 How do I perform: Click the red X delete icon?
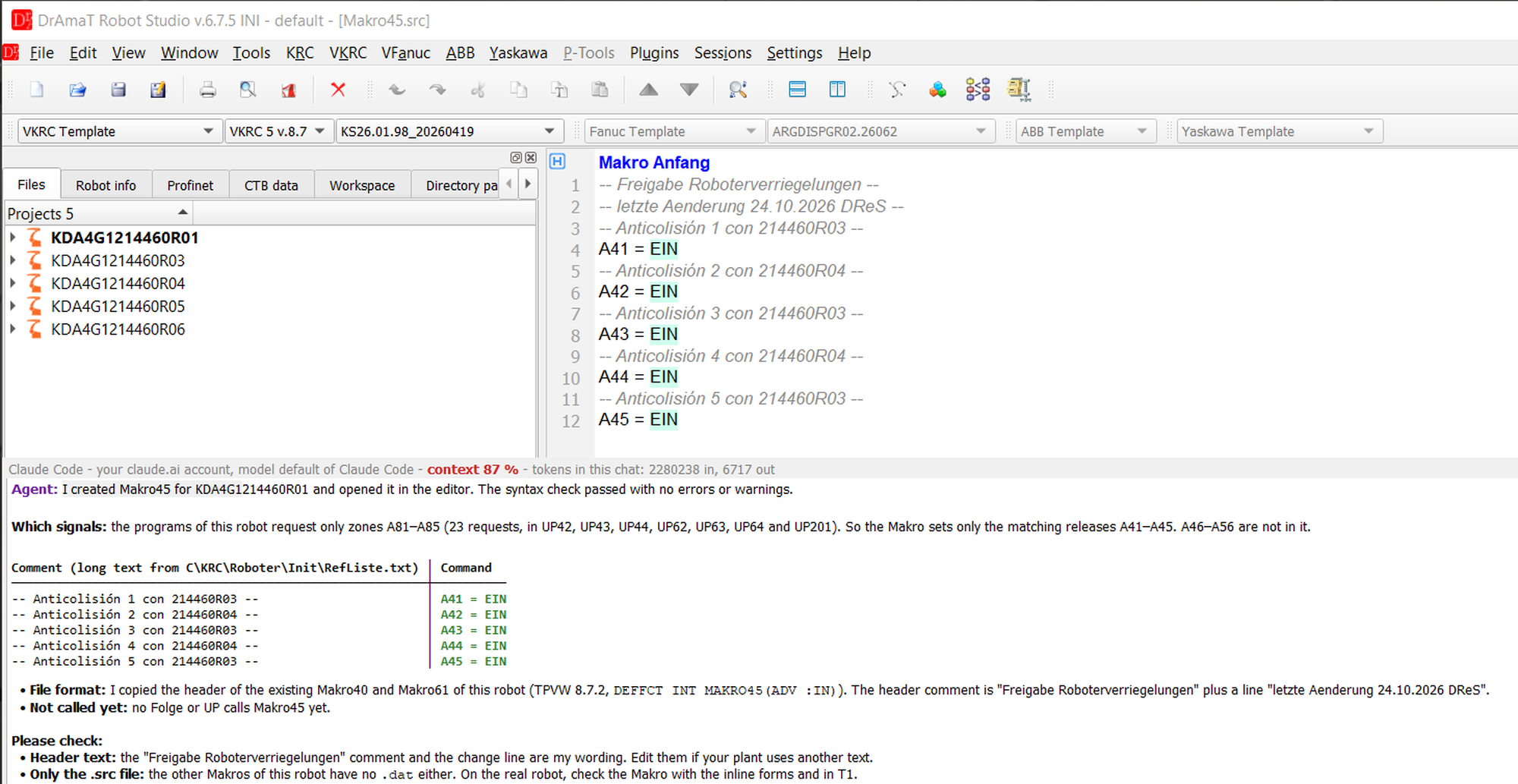pyautogui.click(x=339, y=90)
